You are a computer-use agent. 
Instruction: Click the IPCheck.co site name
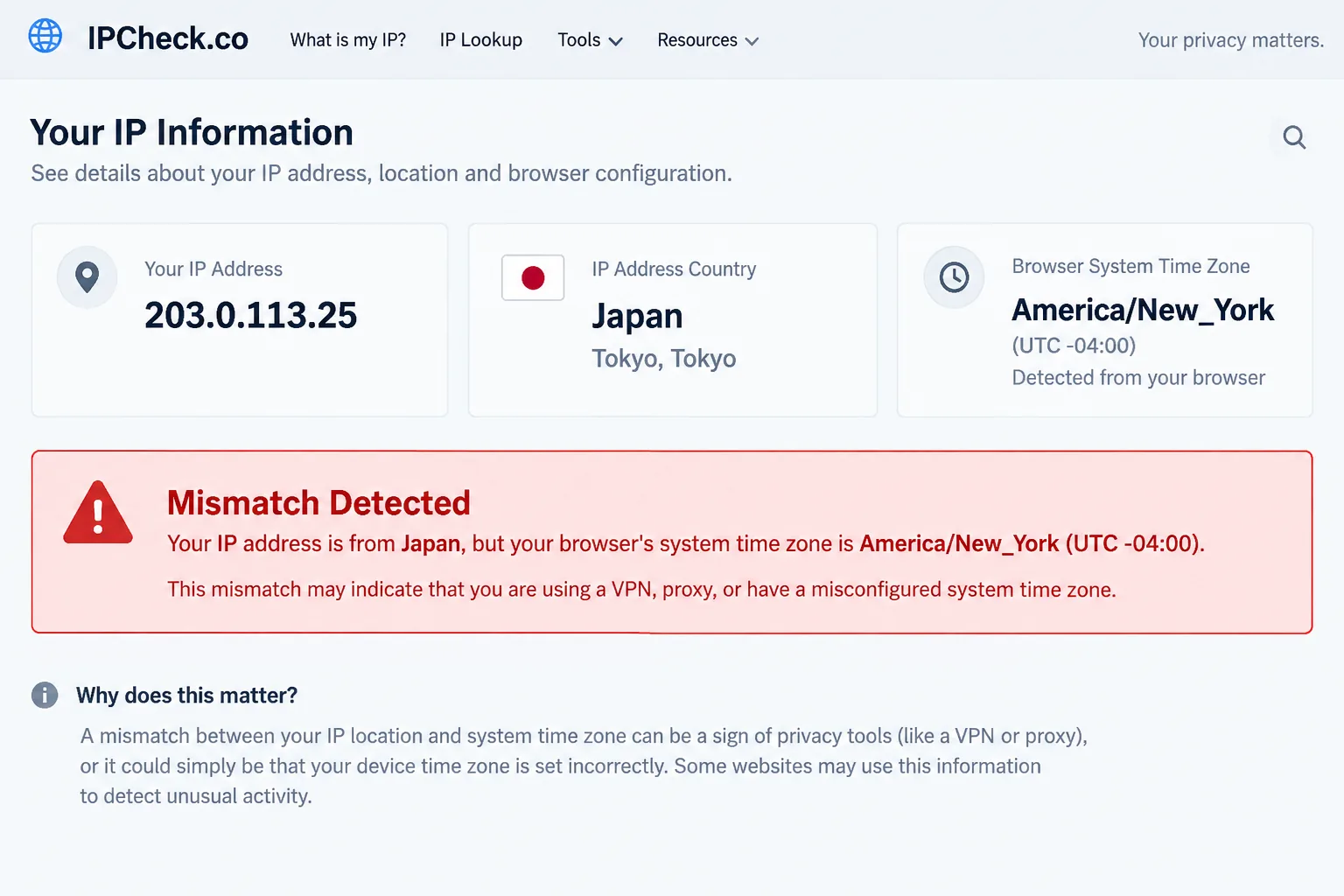point(168,38)
